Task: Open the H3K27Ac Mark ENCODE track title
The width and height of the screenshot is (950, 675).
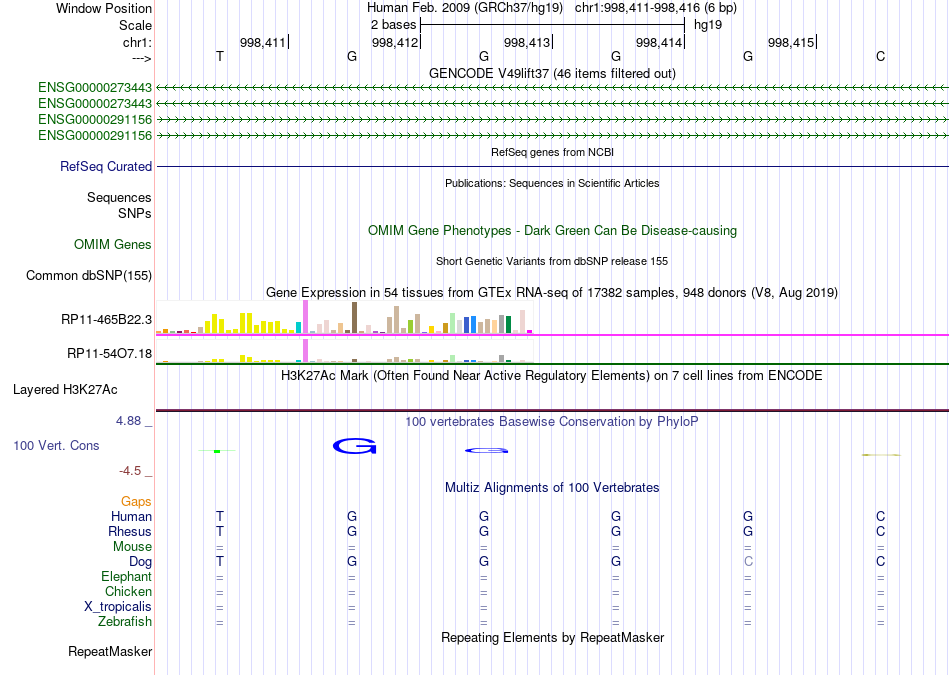Action: pos(552,376)
